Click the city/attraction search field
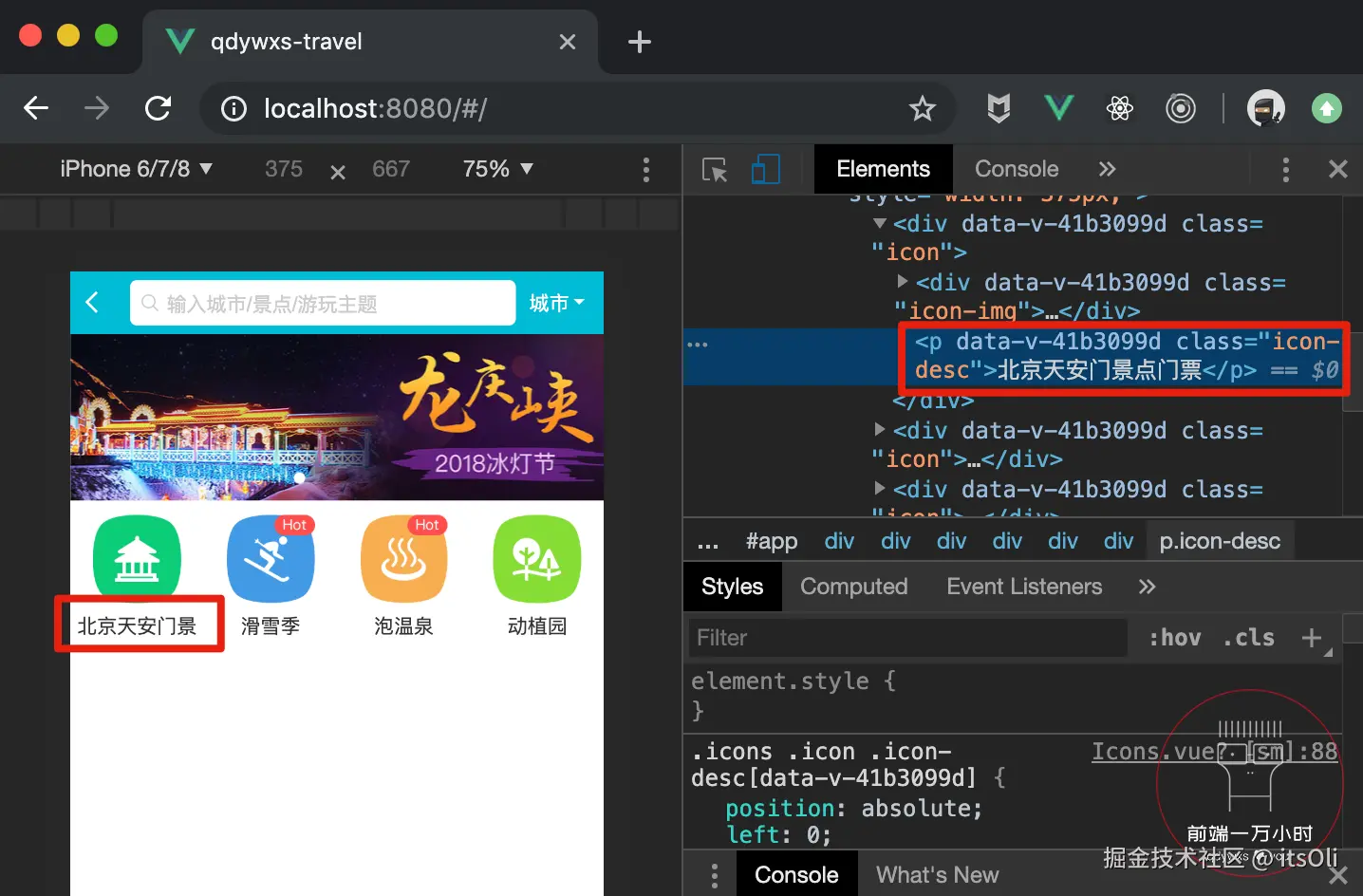Screen dimensions: 1363x896 (323, 304)
